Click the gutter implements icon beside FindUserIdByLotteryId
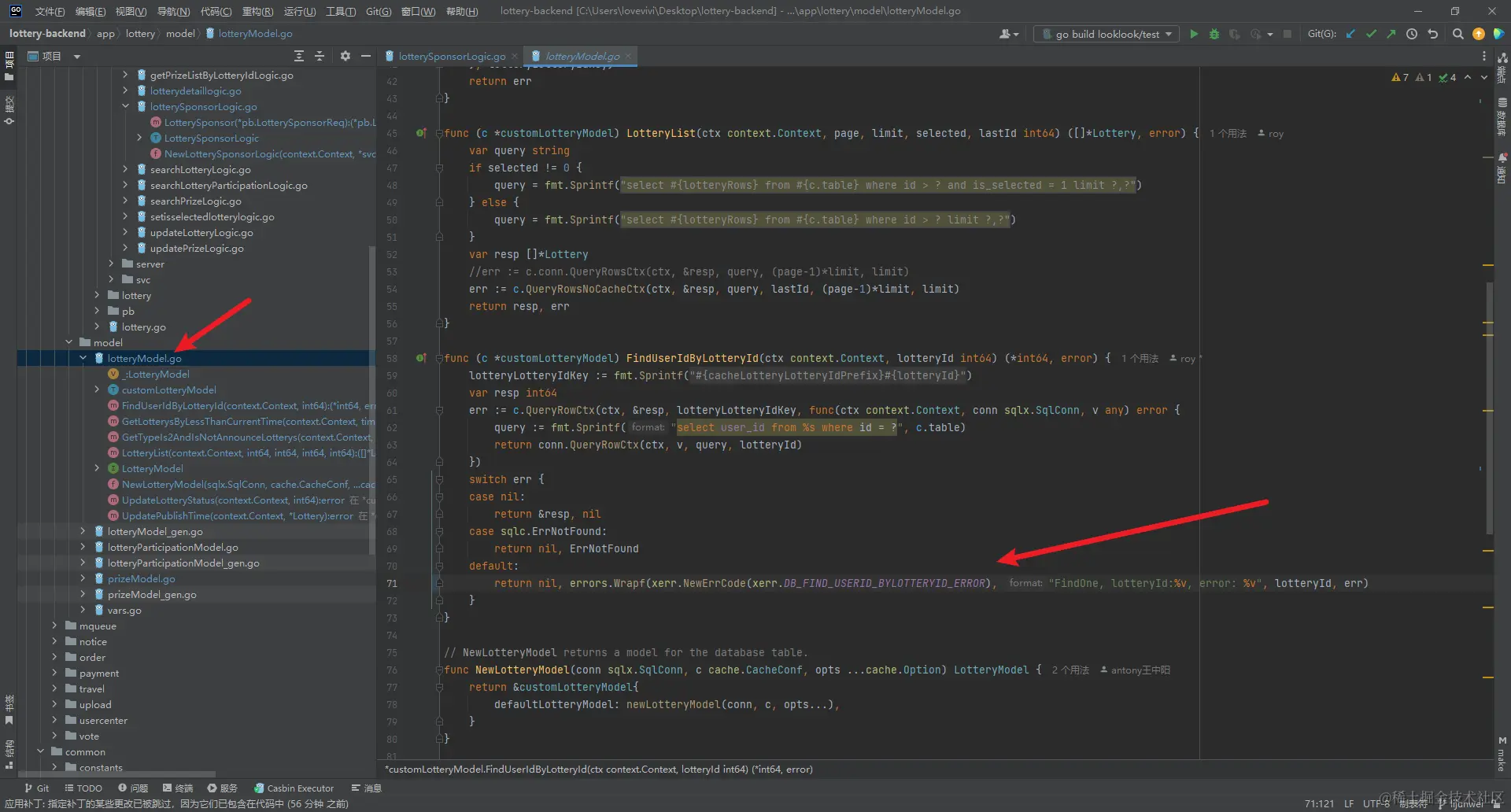The width and height of the screenshot is (1511, 812). click(x=421, y=358)
